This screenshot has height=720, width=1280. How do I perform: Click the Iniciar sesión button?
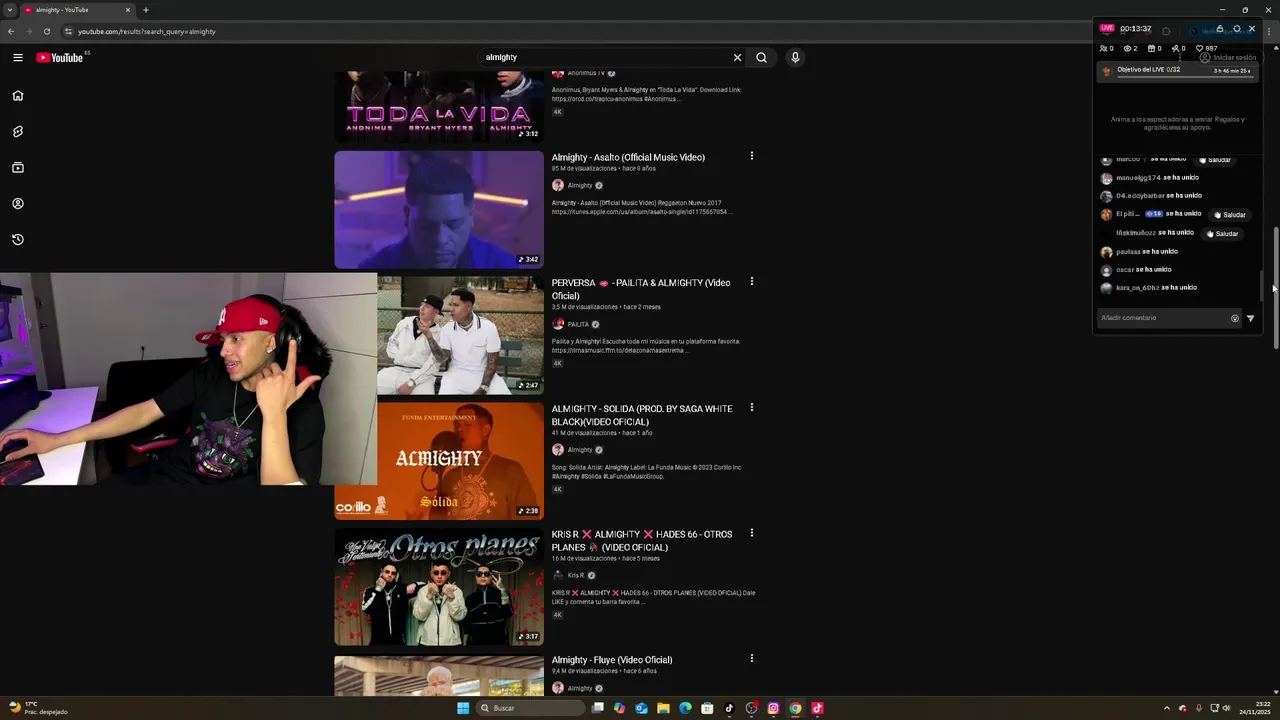(x=1228, y=58)
